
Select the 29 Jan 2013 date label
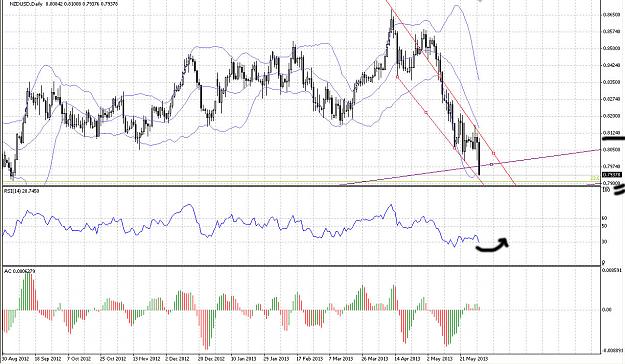pyautogui.click(x=277, y=359)
